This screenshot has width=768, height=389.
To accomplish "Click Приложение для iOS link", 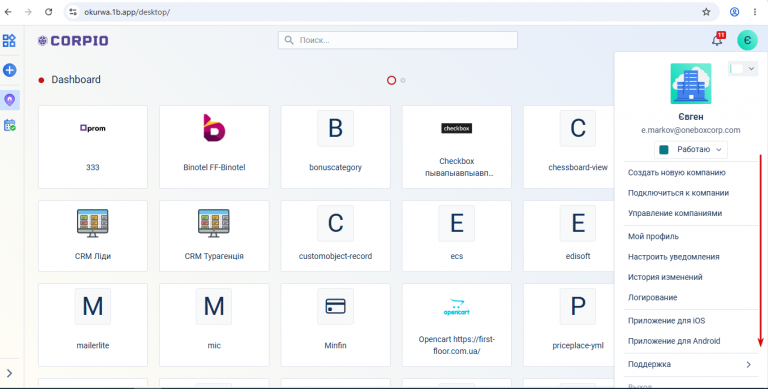I will pos(667,321).
